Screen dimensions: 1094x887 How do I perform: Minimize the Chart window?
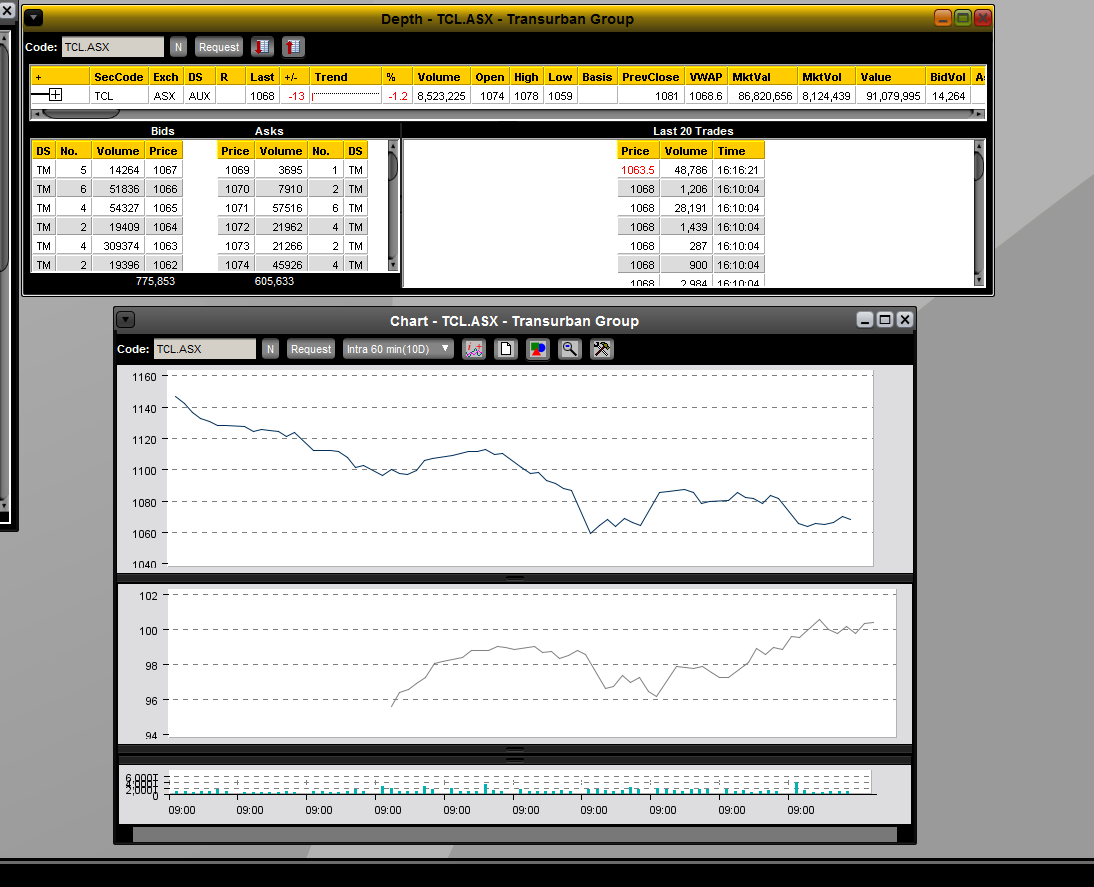[x=865, y=320]
